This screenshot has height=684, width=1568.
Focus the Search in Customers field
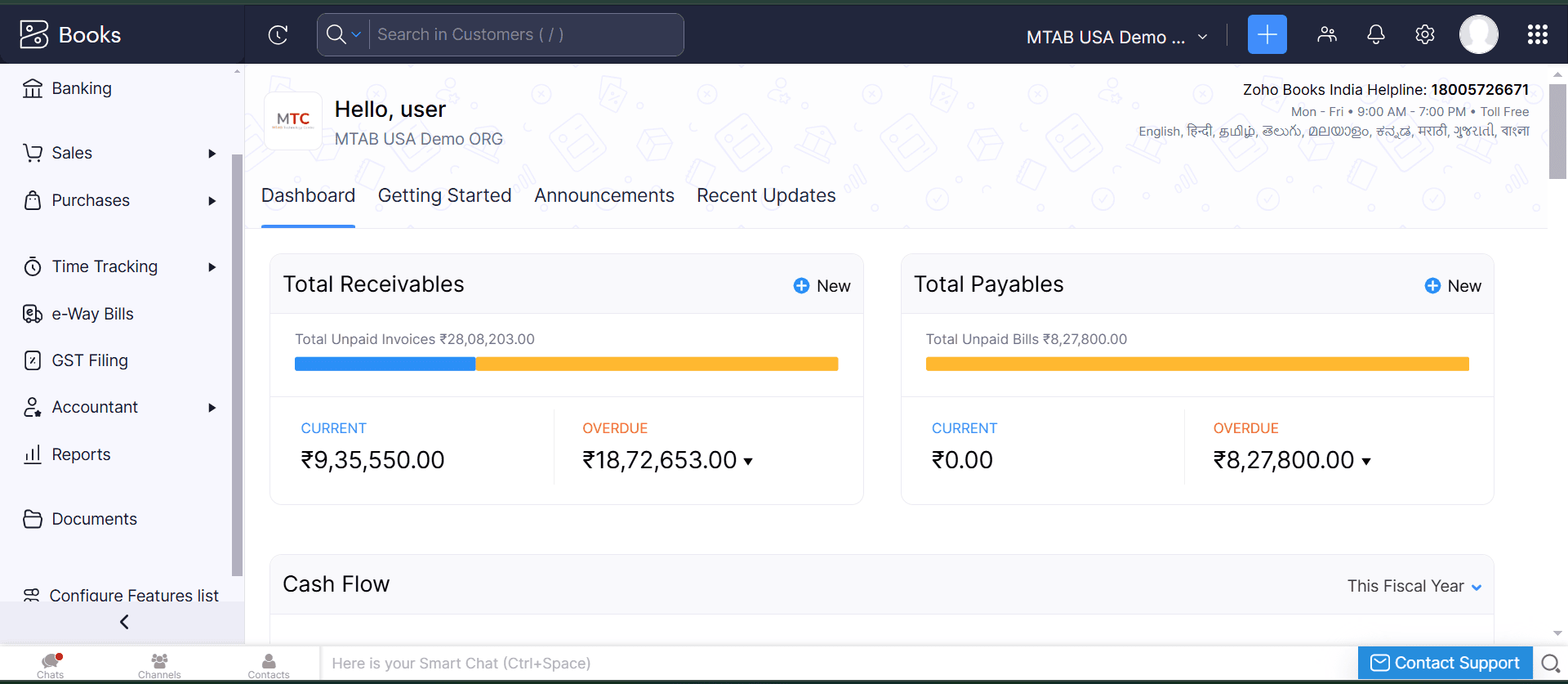[526, 34]
